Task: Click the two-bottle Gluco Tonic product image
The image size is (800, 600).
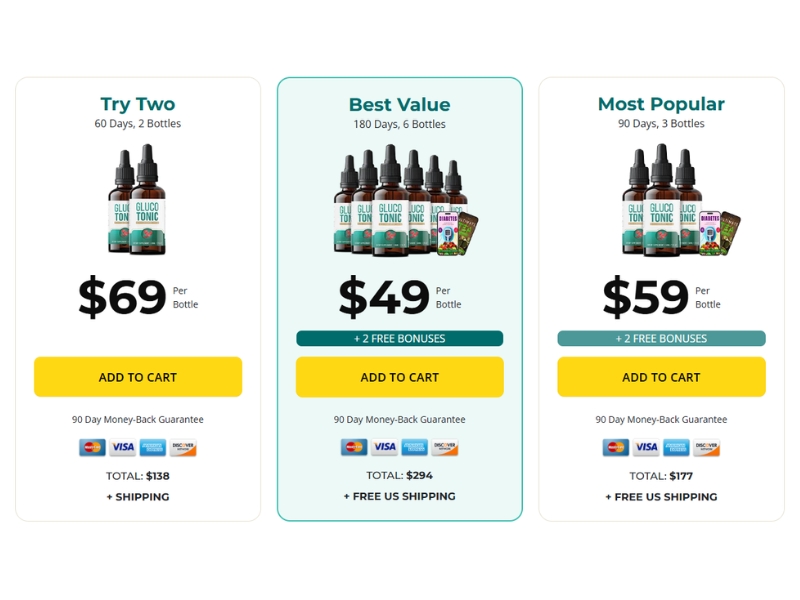Action: coord(137,199)
